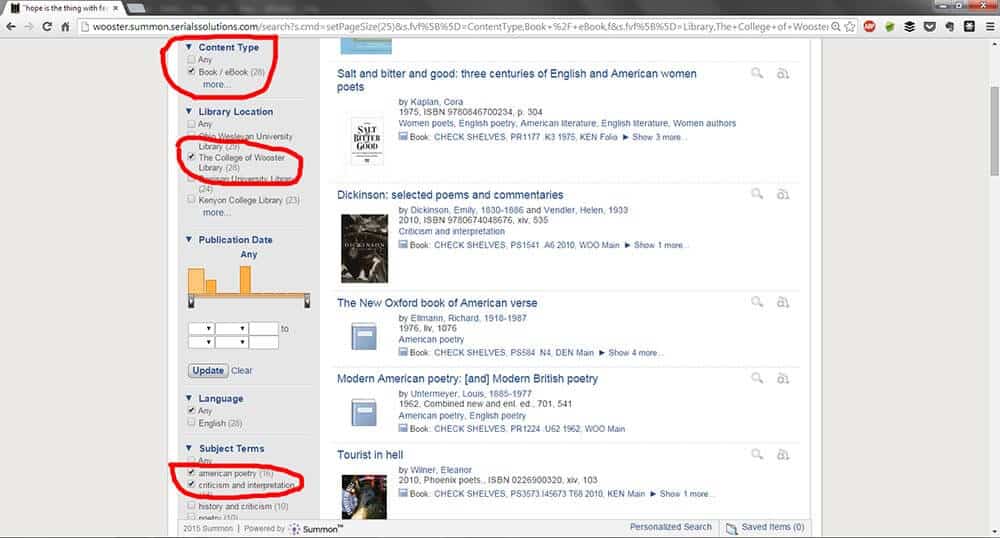Viewport: 1000px width, 538px height.
Task: Click the page vertical scrollbar
Action: tap(994, 132)
